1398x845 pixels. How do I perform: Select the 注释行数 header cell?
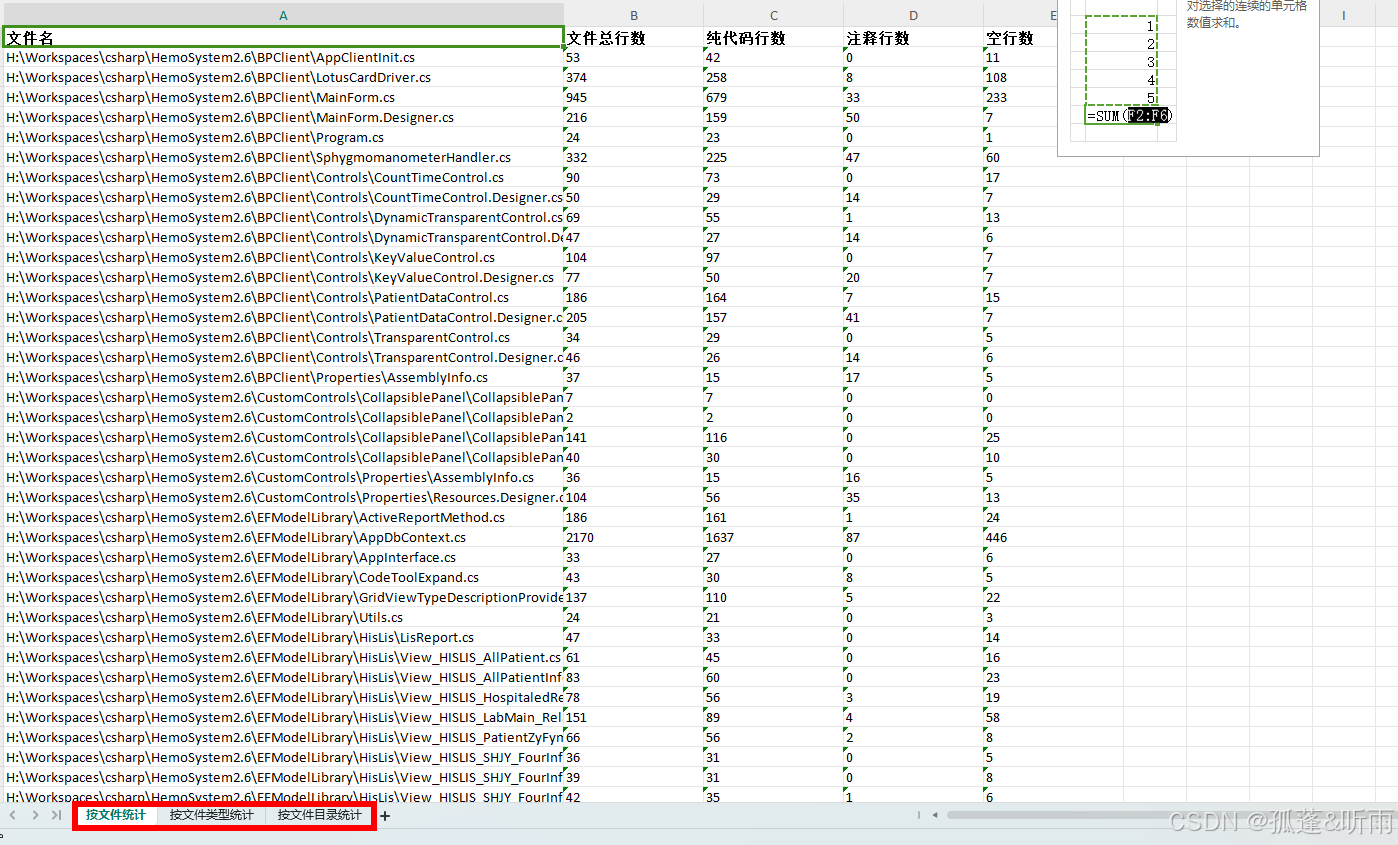[x=913, y=38]
